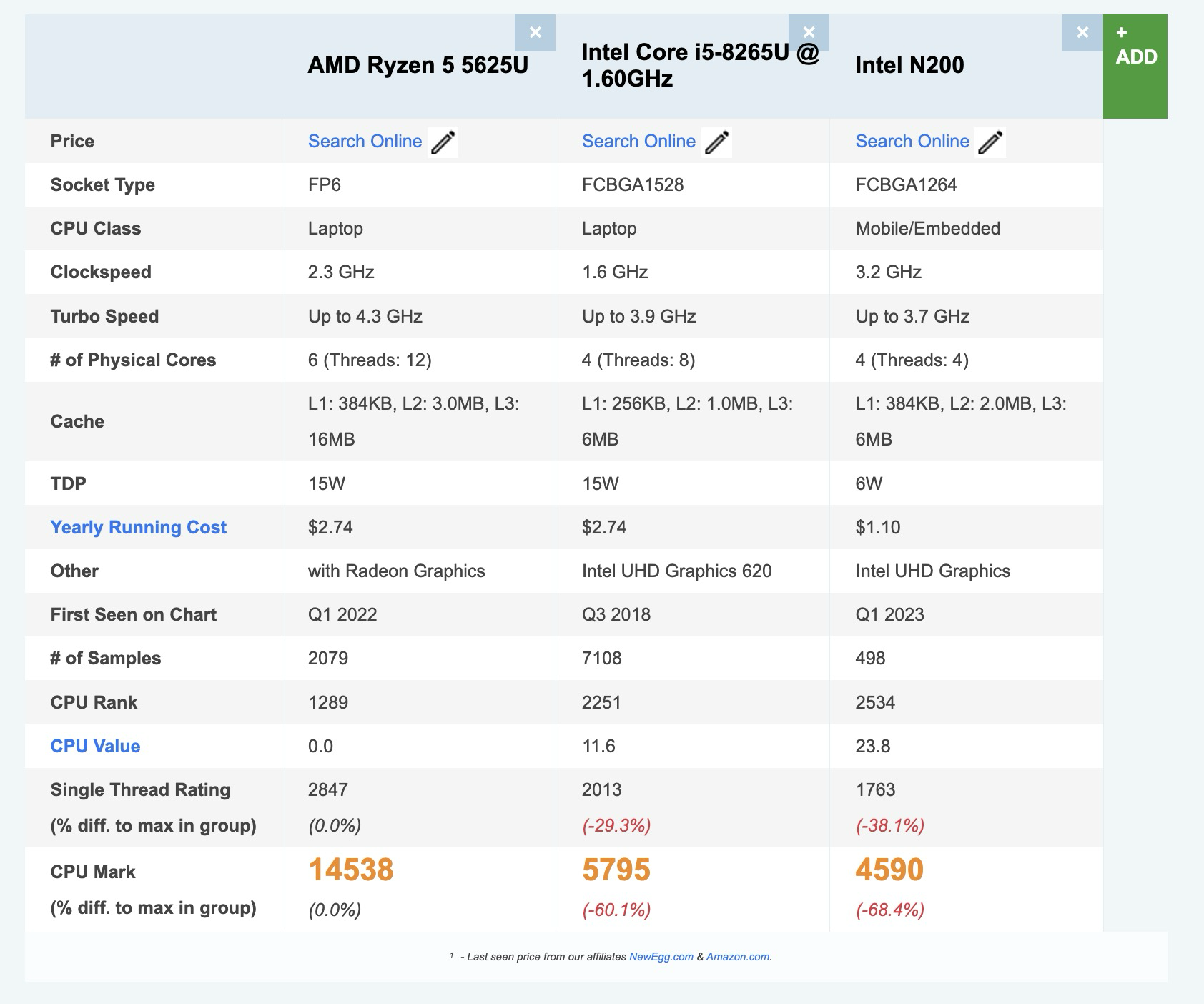Screen dimensions: 1204x1004
Task: Edit price pencil icon for Ryzen 5 5625U
Action: 443,142
